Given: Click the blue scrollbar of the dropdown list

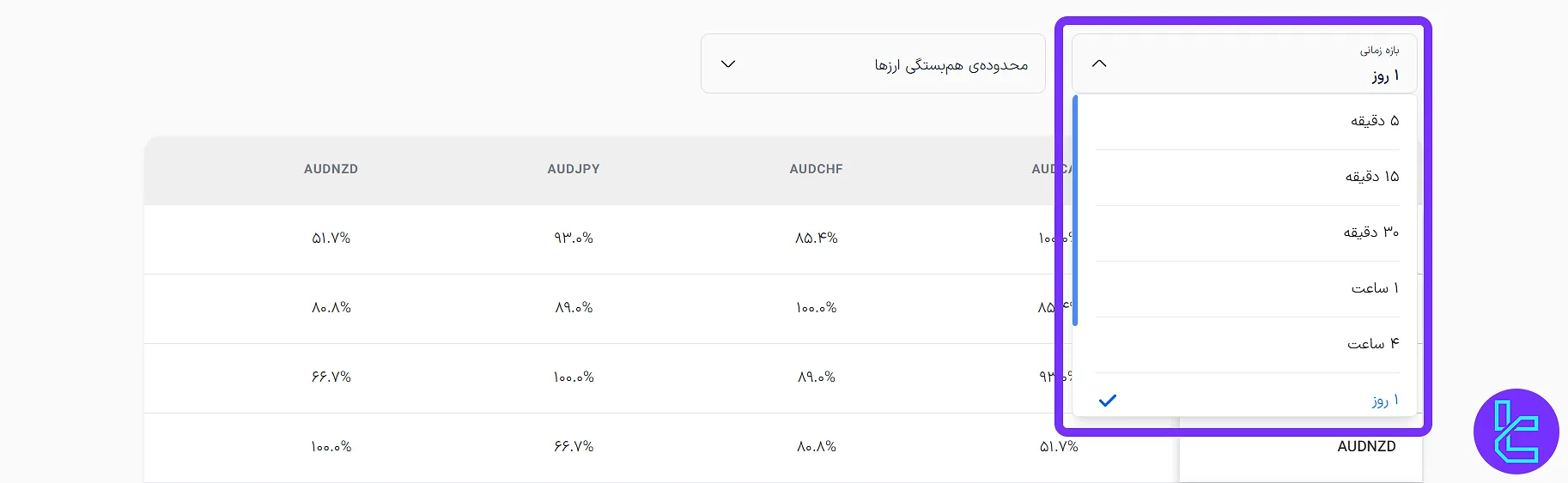Looking at the screenshot, I should pos(1076,210).
